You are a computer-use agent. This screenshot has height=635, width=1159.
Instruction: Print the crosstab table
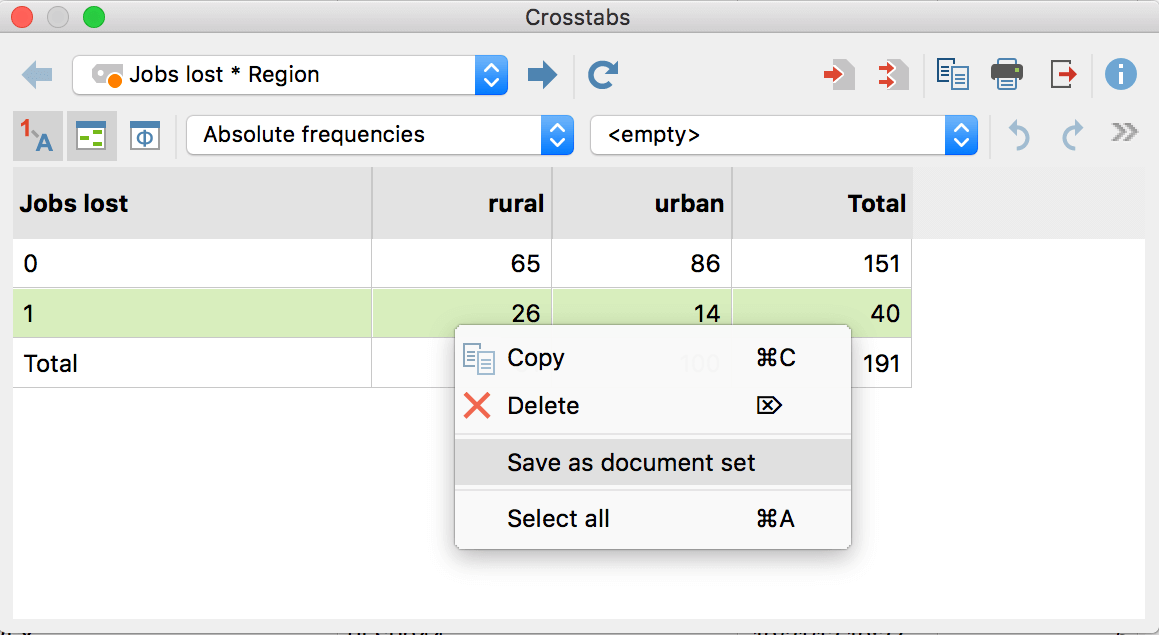pyautogui.click(x=1007, y=75)
